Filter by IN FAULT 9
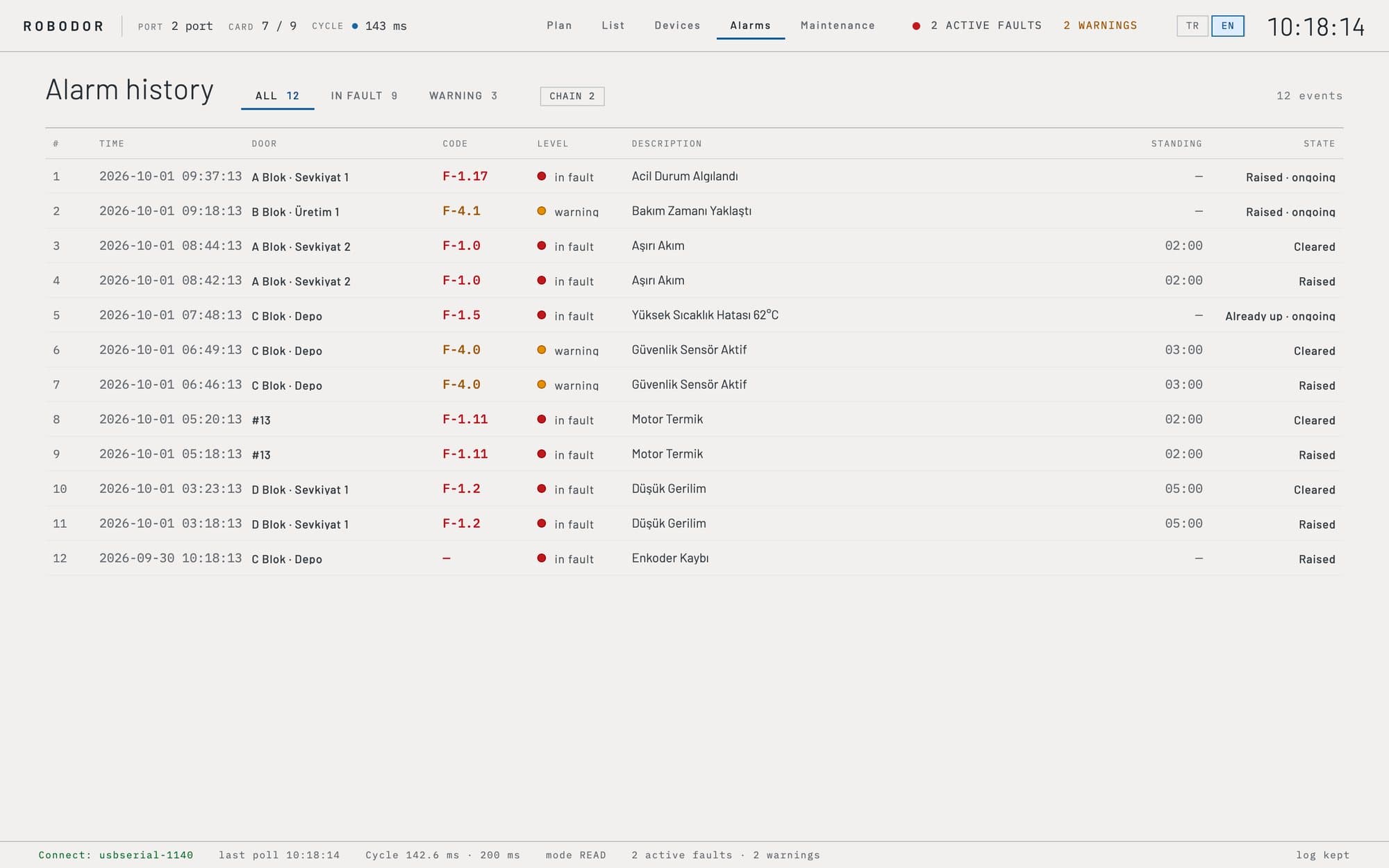 364,96
